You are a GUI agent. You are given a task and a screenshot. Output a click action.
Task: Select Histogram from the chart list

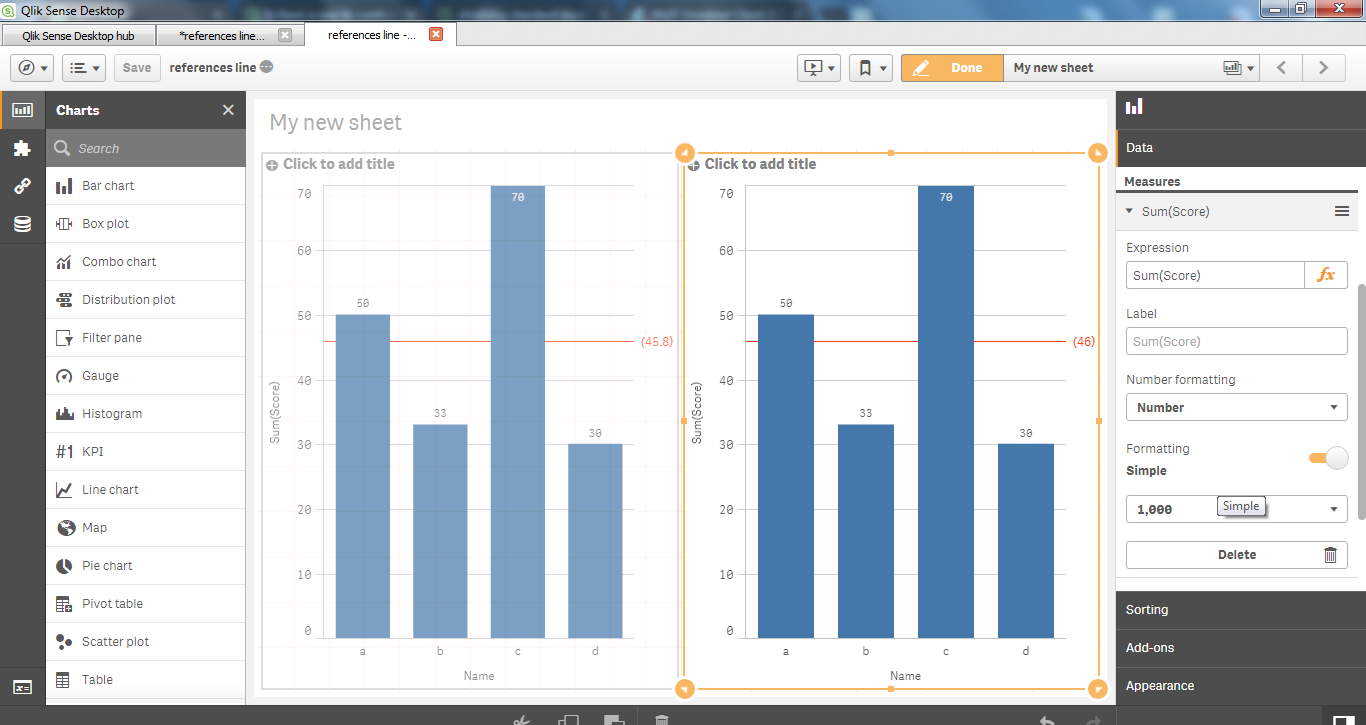[x=146, y=414]
